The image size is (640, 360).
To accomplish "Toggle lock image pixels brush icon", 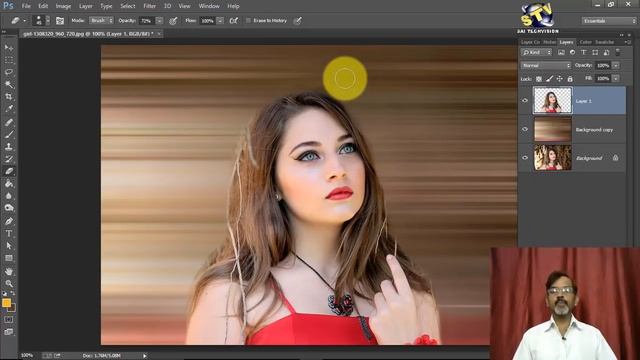I will 549,78.
